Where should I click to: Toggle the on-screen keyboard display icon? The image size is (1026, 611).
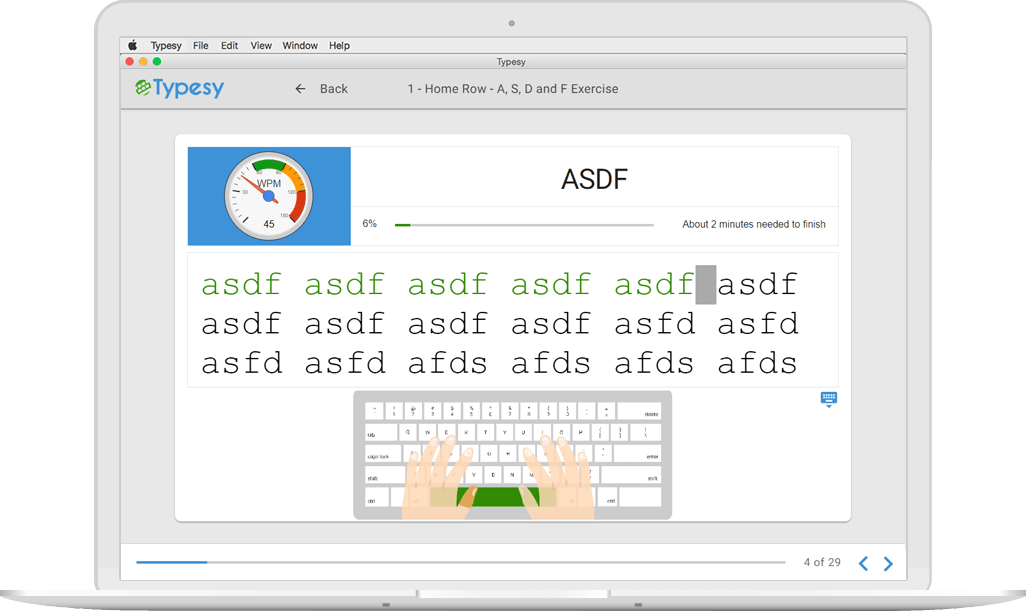[828, 399]
